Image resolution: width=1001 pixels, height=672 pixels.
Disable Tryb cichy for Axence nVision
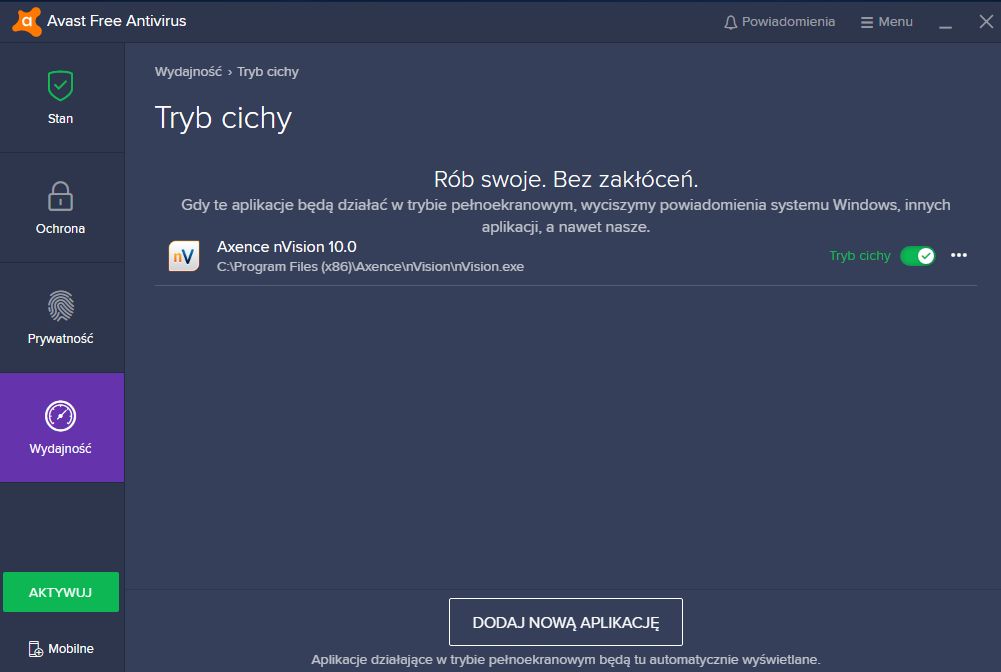click(917, 256)
